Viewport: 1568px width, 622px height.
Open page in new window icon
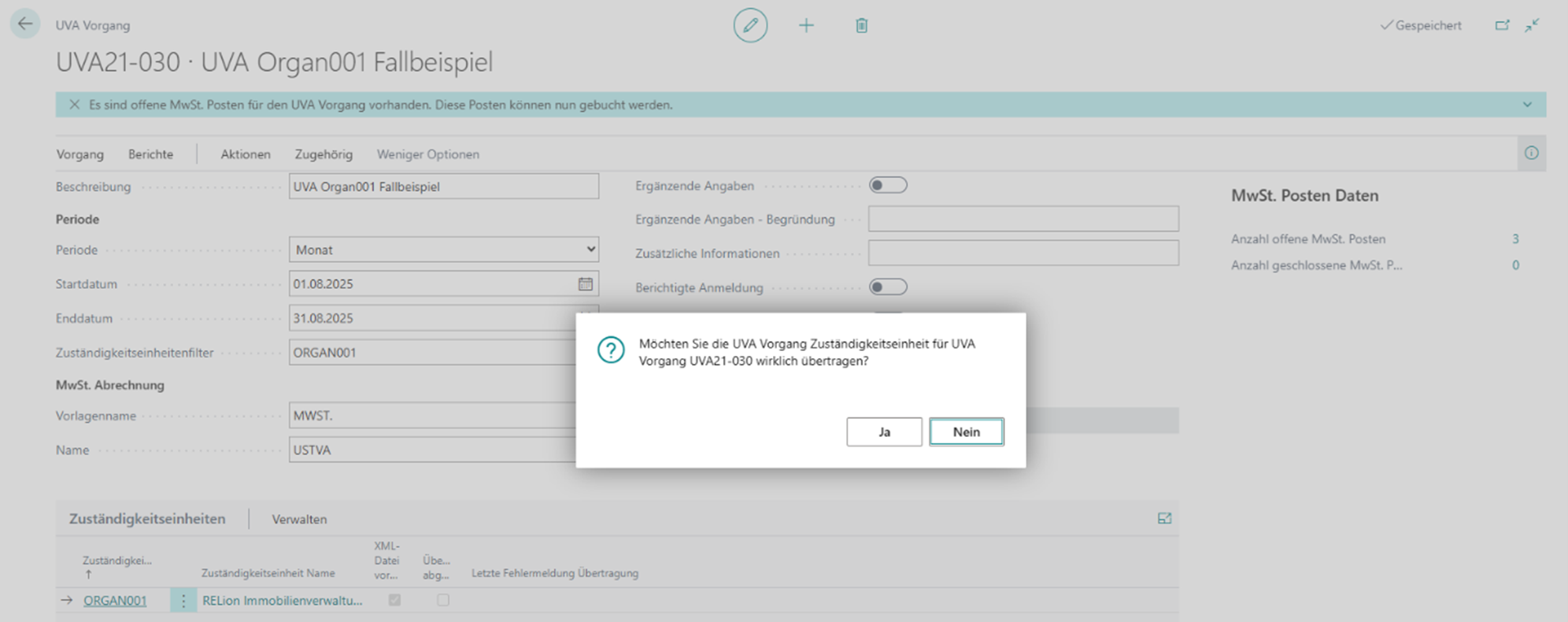tap(1502, 25)
